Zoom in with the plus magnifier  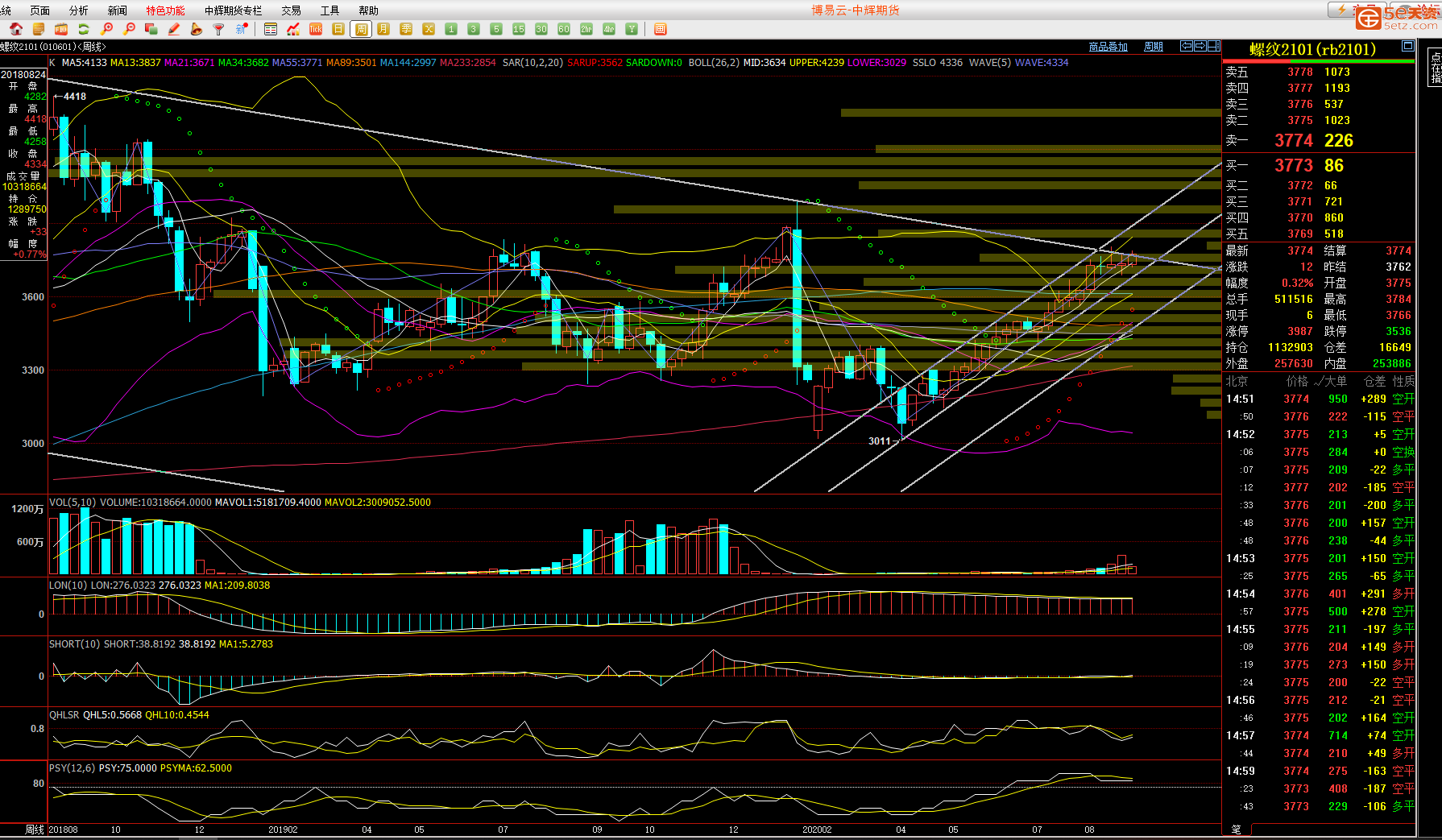(106, 29)
